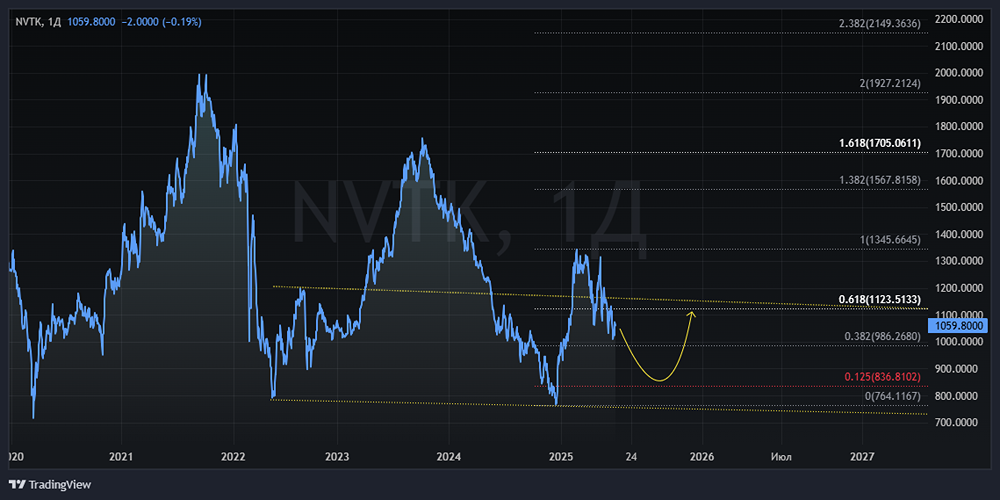The width and height of the screenshot is (1000, 500).
Task: Select the 0(764.1167) Fibonacci level label
Action: pyautogui.click(x=892, y=396)
